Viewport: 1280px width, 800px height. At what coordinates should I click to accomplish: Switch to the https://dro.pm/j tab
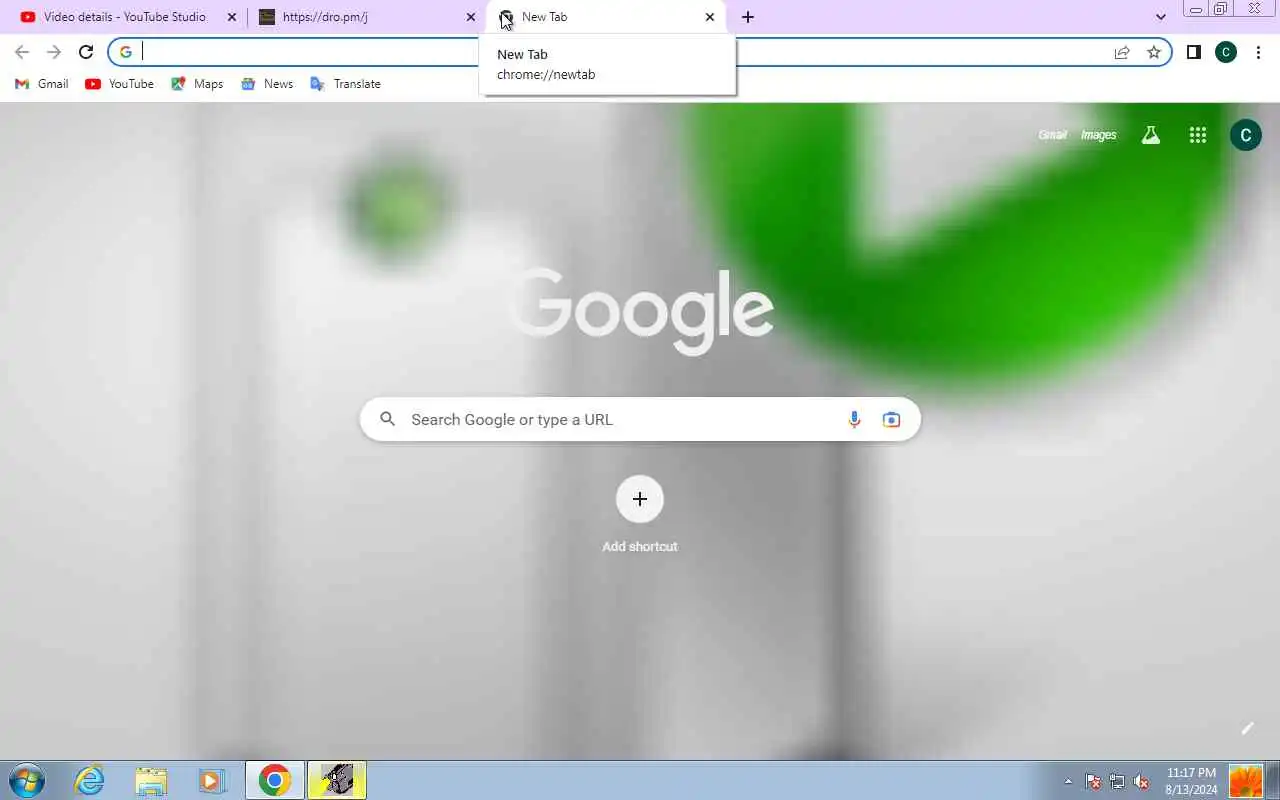[x=365, y=17]
